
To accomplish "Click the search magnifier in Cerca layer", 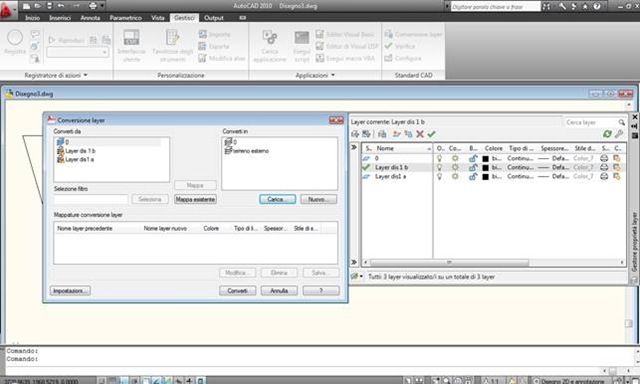I will (x=621, y=122).
